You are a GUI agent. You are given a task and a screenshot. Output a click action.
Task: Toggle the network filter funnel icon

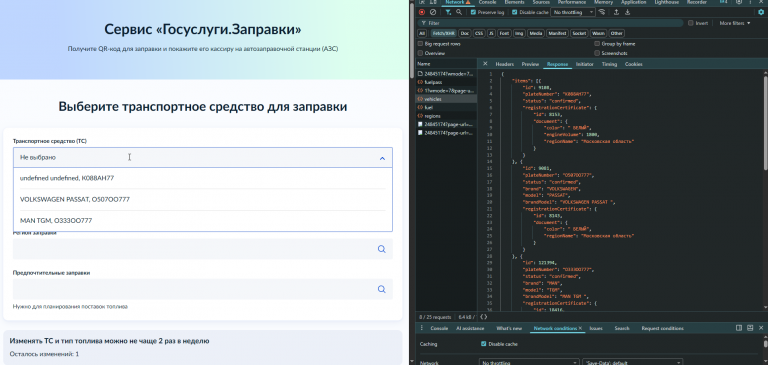pyautogui.click(x=448, y=12)
